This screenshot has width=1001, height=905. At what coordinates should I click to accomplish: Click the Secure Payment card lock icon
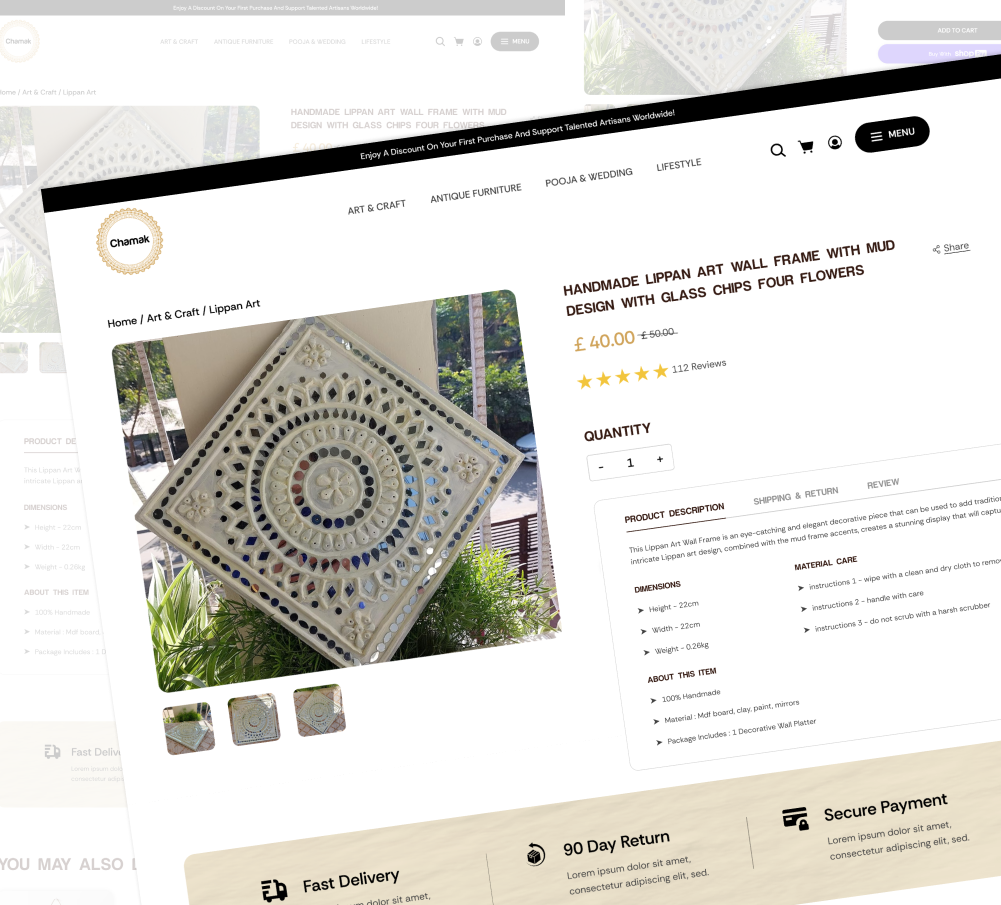[796, 818]
